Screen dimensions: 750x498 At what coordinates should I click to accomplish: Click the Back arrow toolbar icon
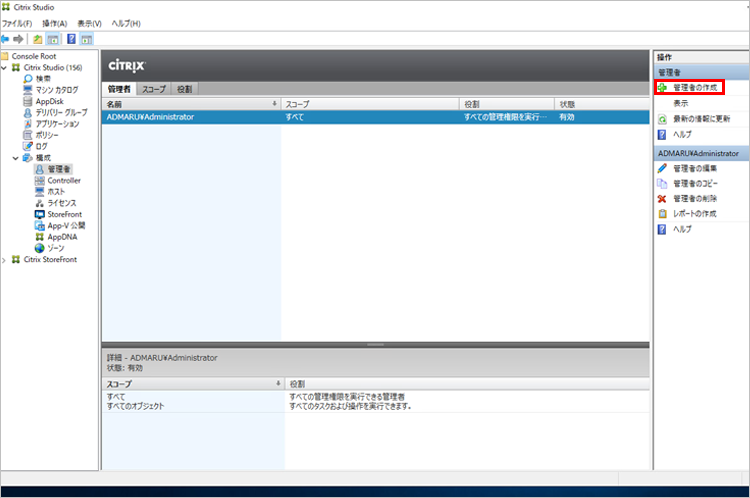(x=5, y=39)
